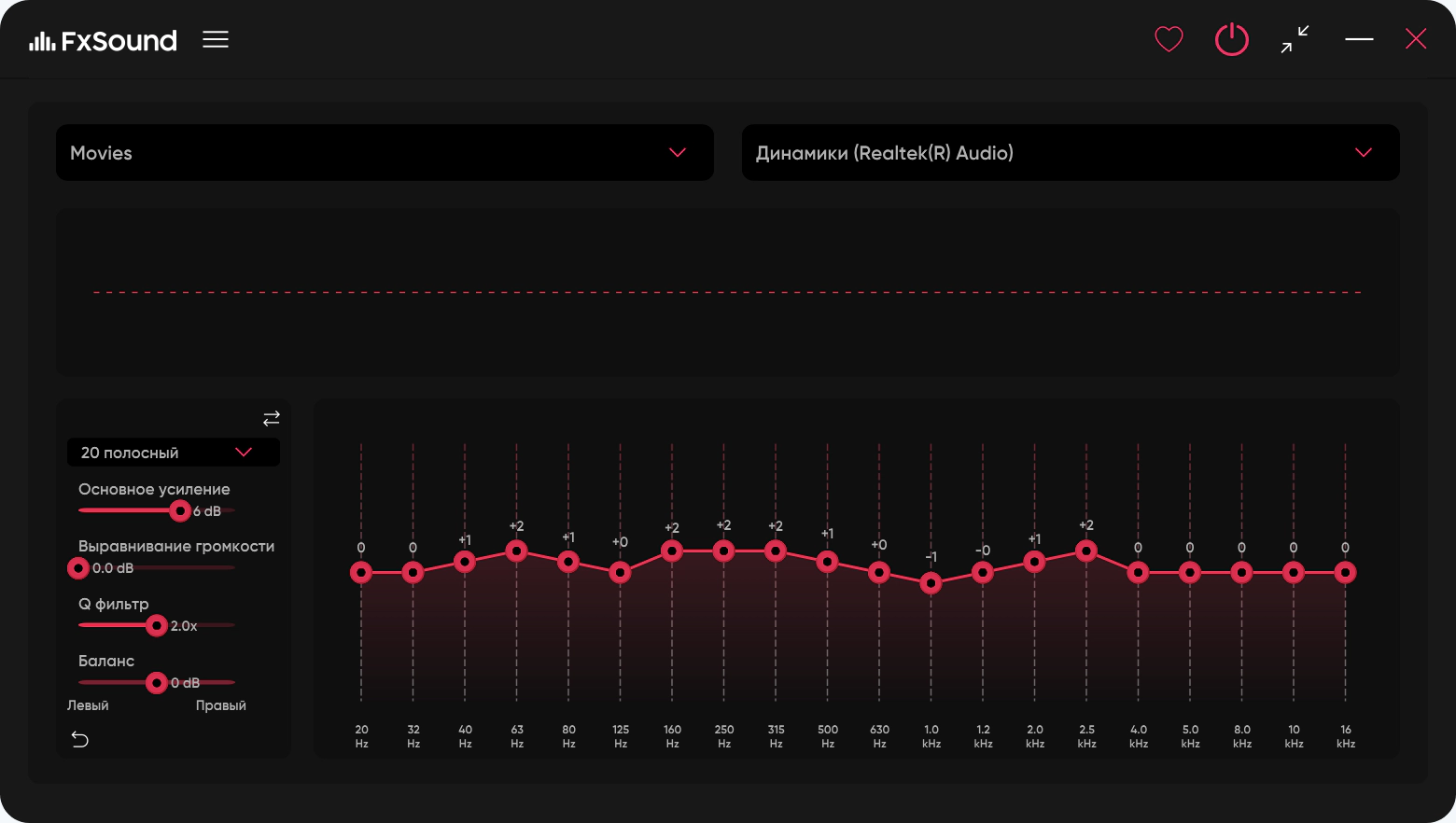Screen dimensions: 1456x823
Task: Click the Основное усиление slider handle
Action: [180, 511]
